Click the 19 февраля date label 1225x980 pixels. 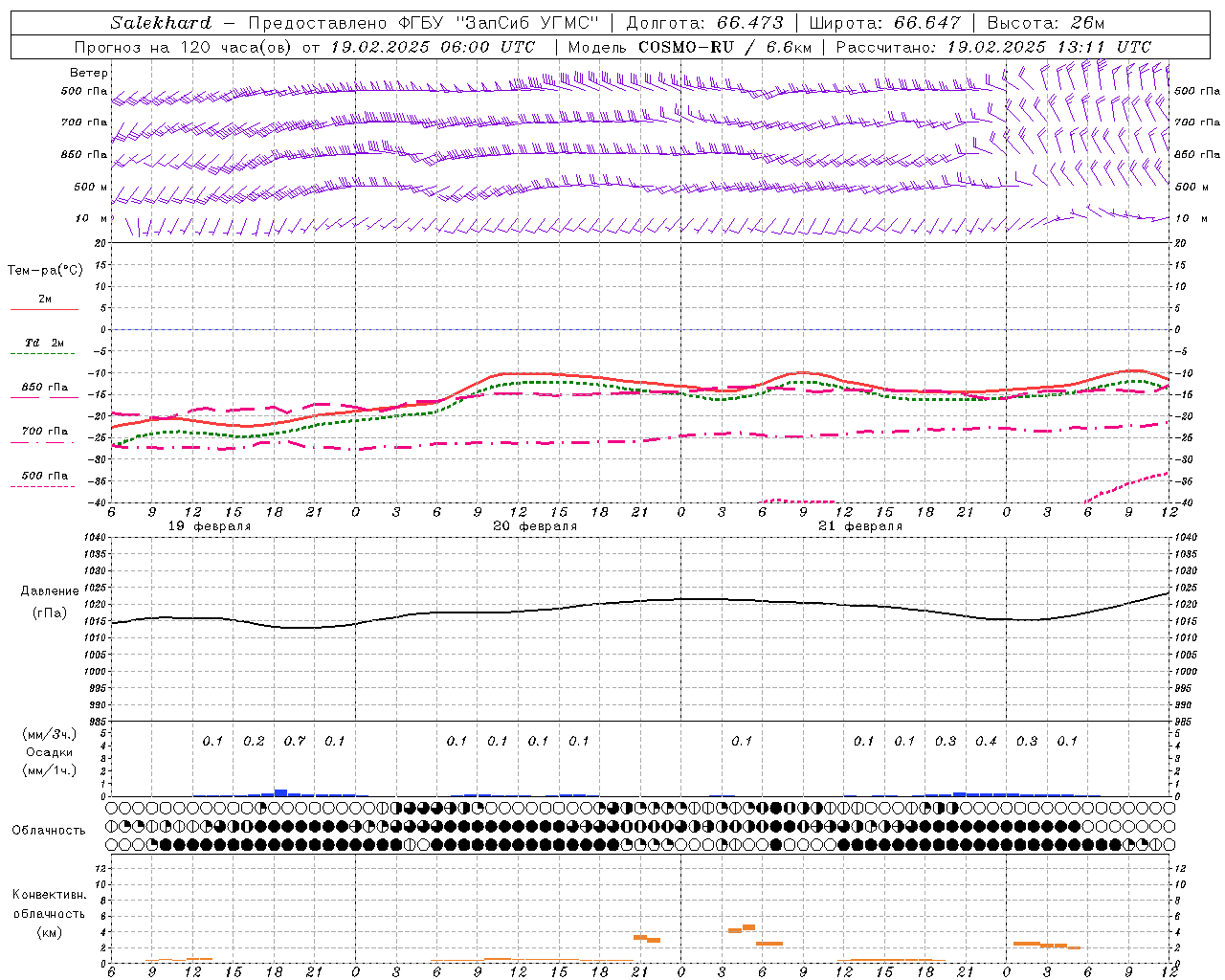[210, 526]
